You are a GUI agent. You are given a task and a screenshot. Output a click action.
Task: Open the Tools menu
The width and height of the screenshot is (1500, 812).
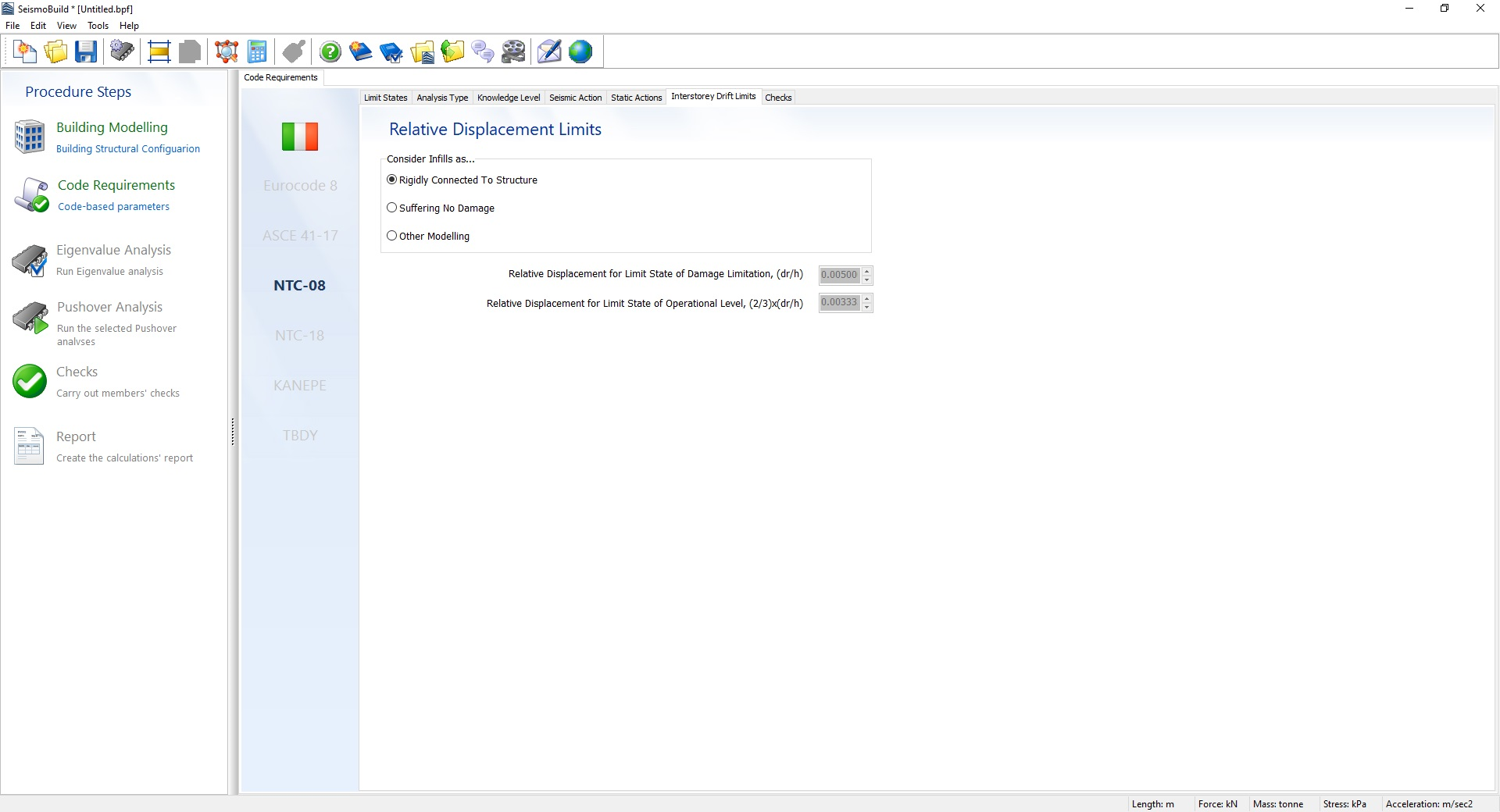[98, 26]
